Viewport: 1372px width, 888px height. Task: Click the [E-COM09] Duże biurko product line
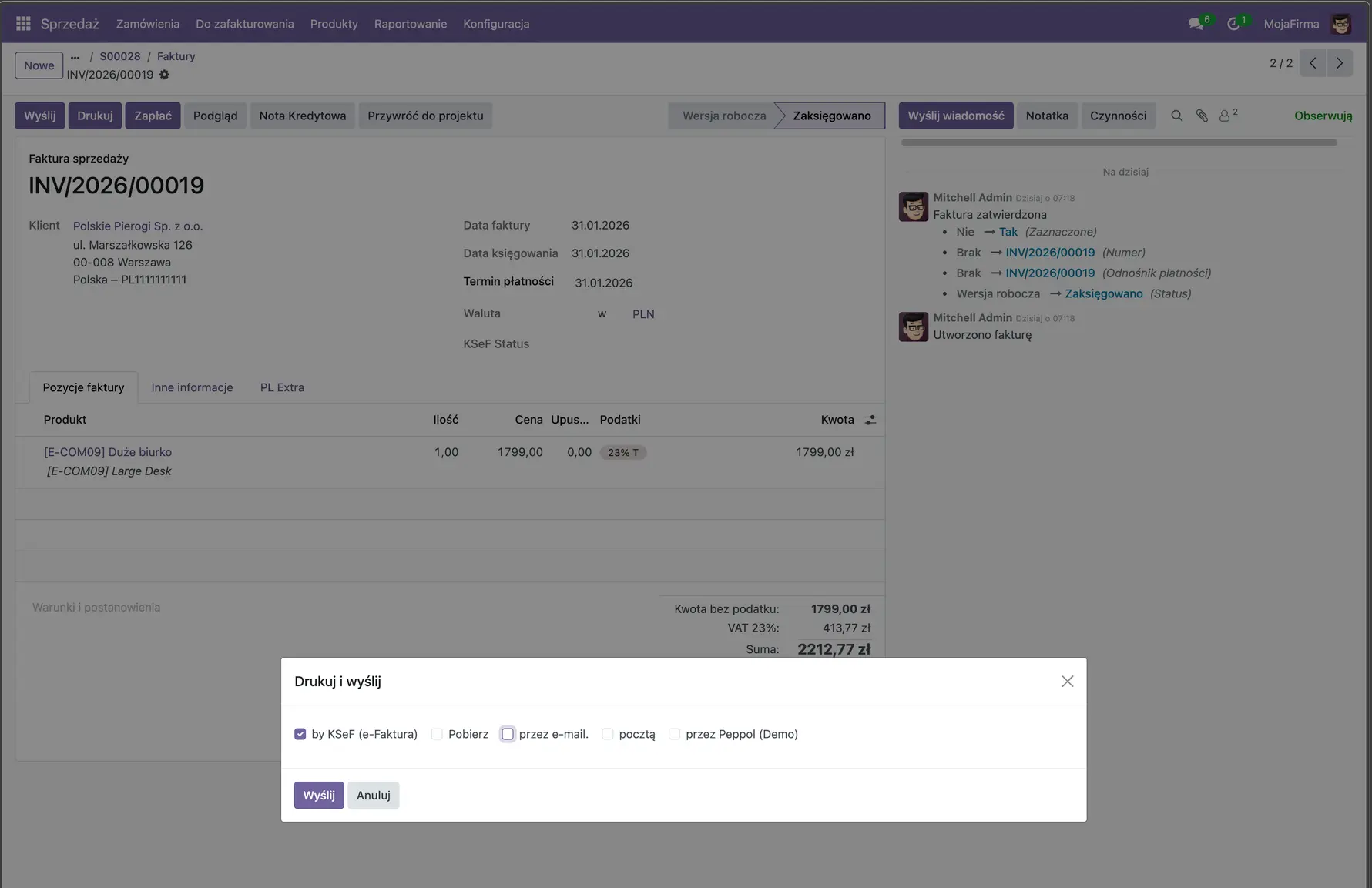pos(108,452)
